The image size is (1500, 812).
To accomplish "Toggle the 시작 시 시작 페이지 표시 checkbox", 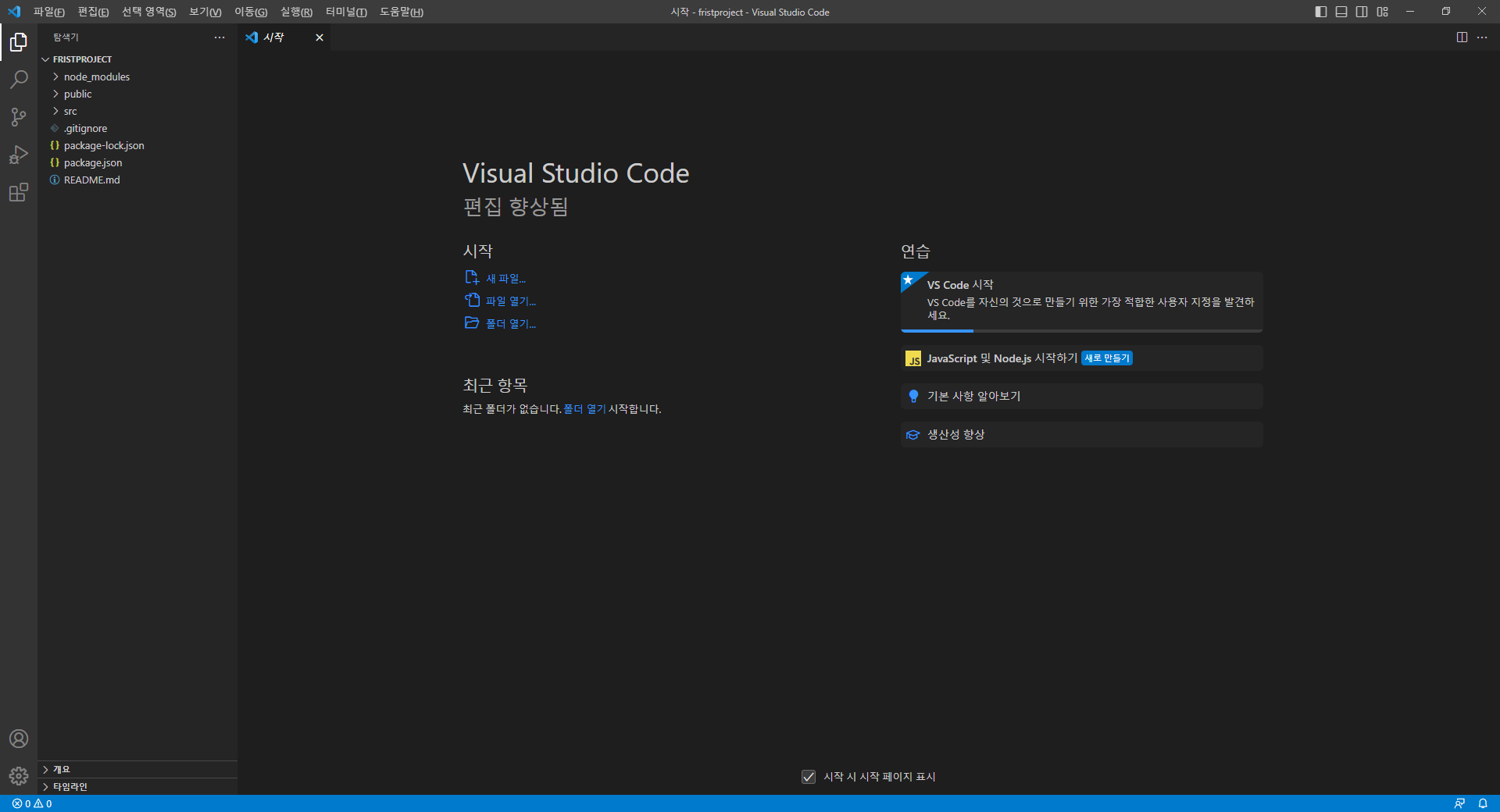I will (809, 777).
